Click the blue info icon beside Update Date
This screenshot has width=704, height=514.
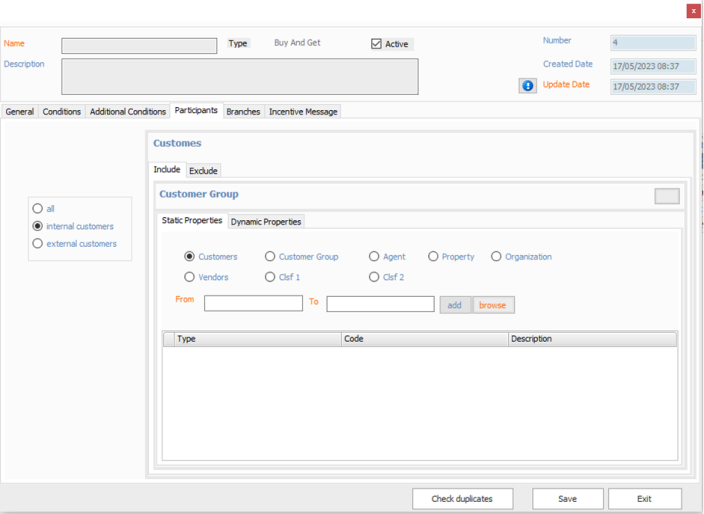527,86
